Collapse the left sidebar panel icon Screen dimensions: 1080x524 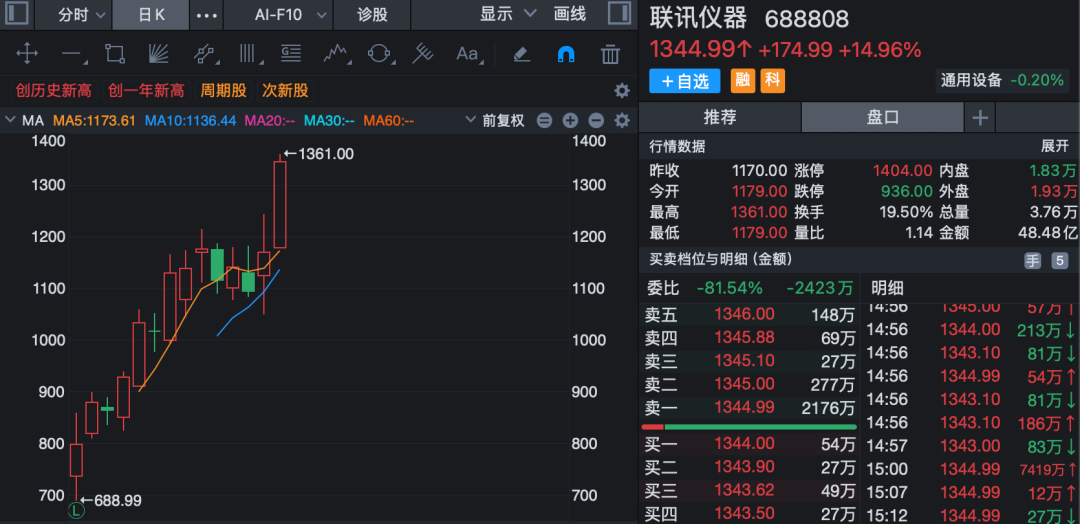tap(18, 14)
